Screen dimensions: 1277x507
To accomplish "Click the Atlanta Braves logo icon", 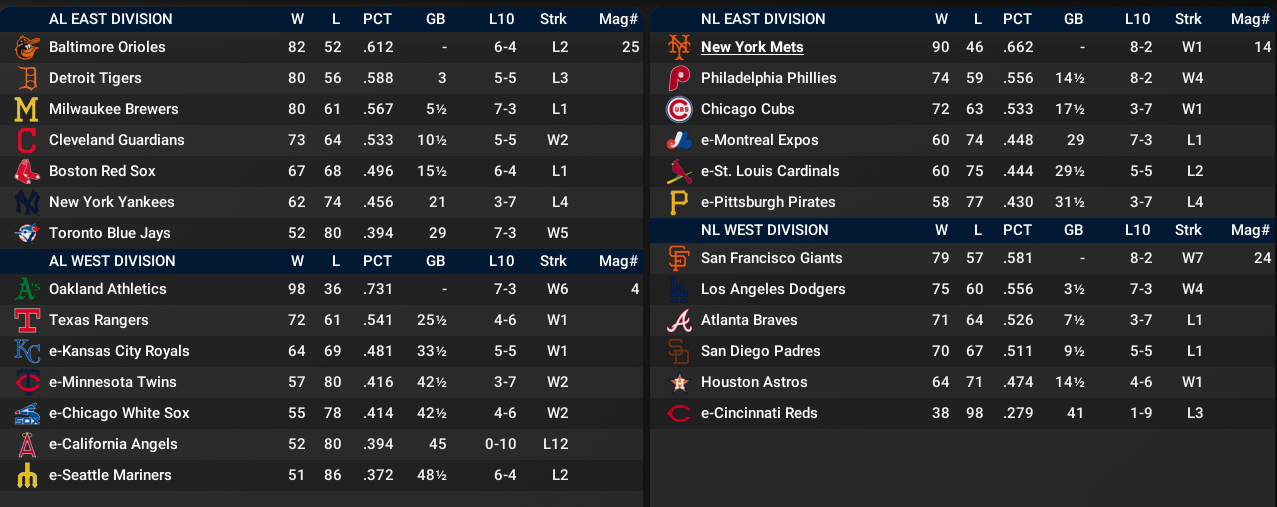I will pos(679,320).
